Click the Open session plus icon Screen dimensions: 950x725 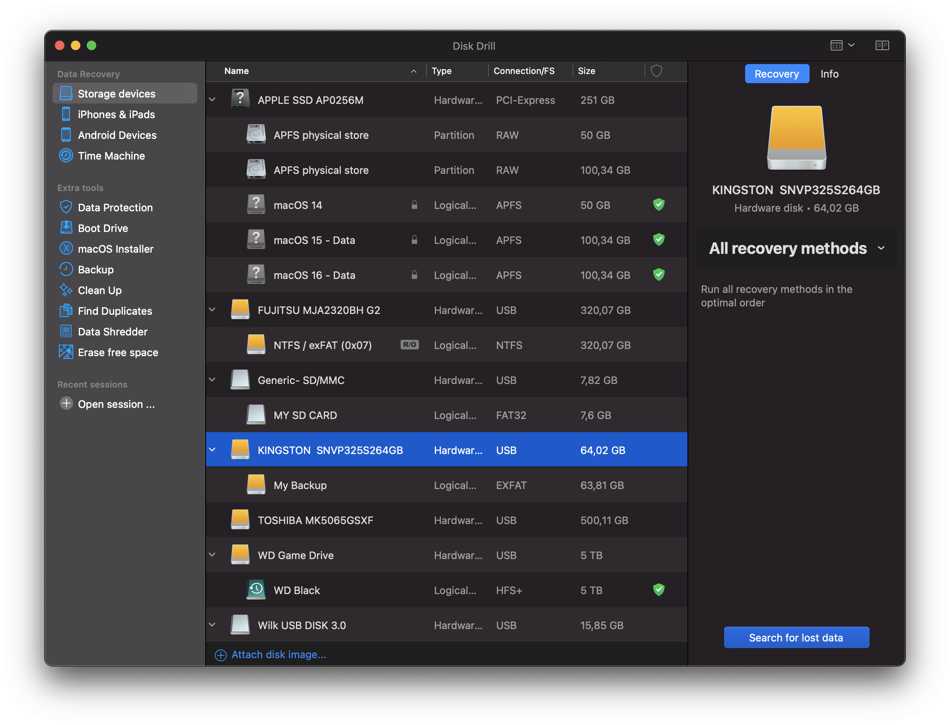[66, 403]
